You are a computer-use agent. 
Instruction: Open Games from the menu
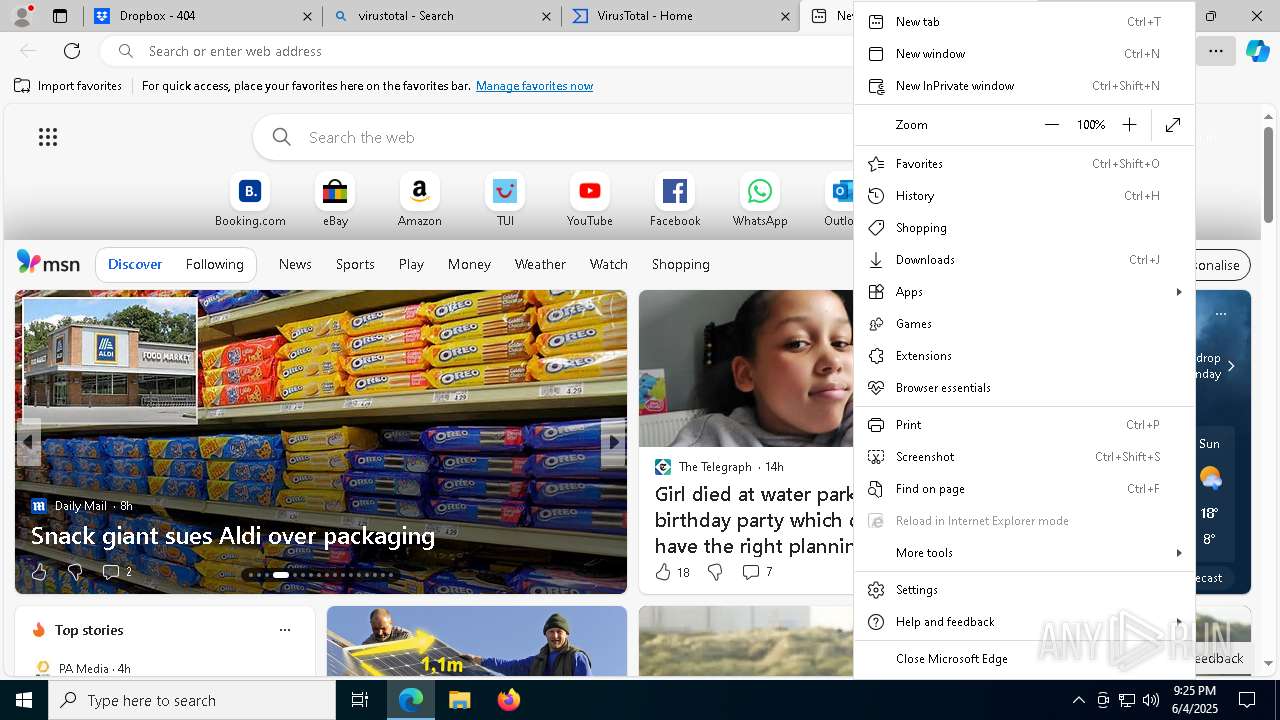coord(1024,324)
